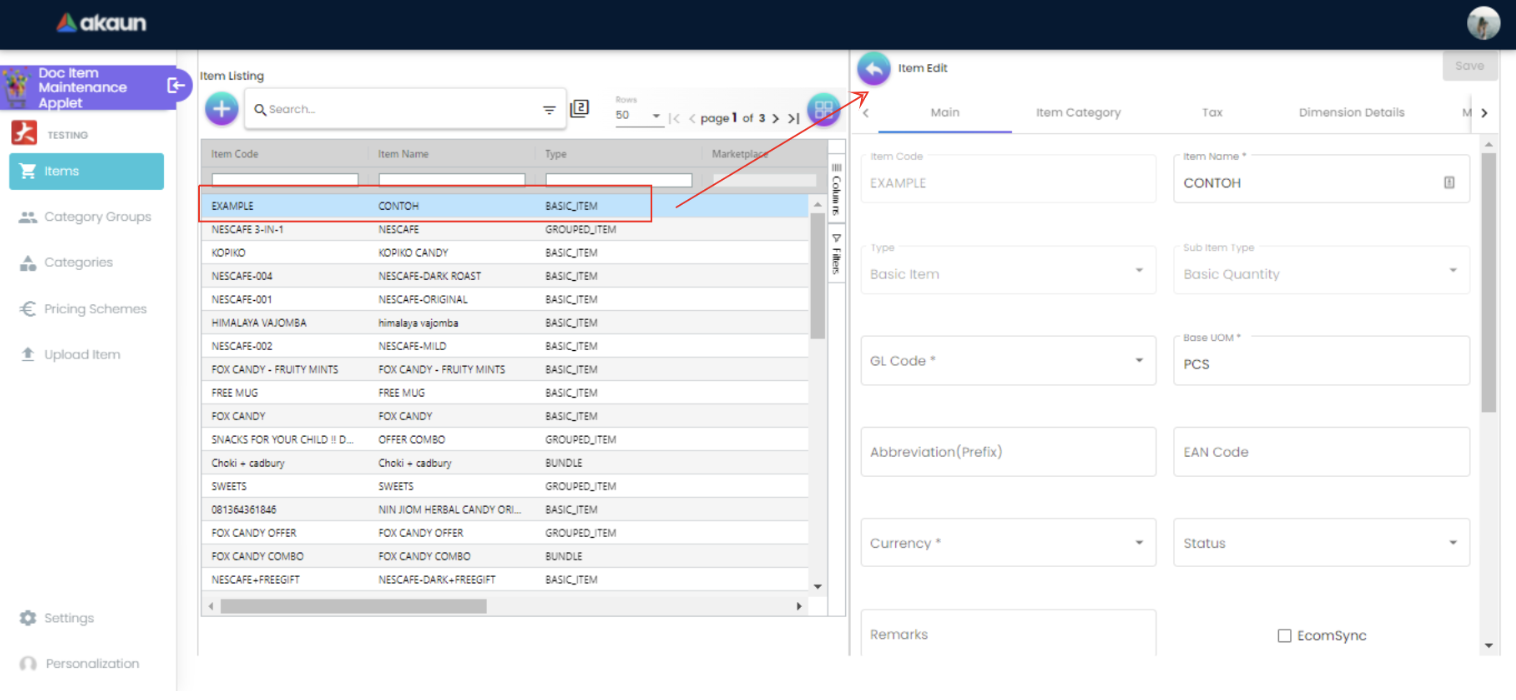The image size is (1516, 700).
Task: Open the GL Code dropdown
Action: (x=1008, y=361)
